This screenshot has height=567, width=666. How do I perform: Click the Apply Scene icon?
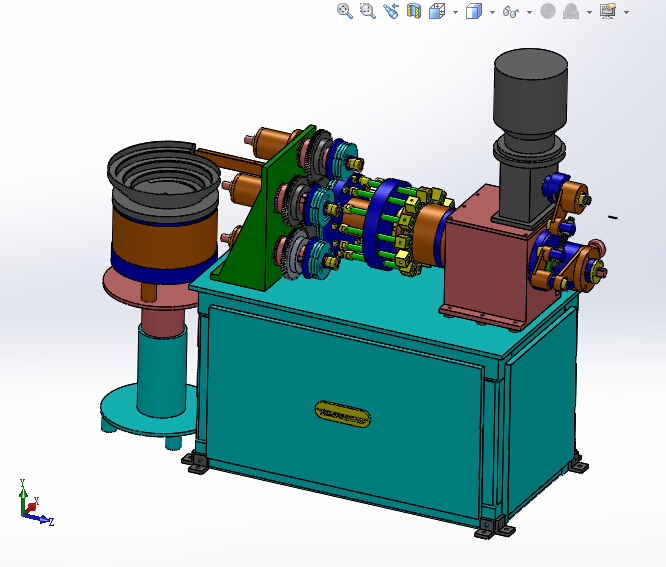click(571, 11)
